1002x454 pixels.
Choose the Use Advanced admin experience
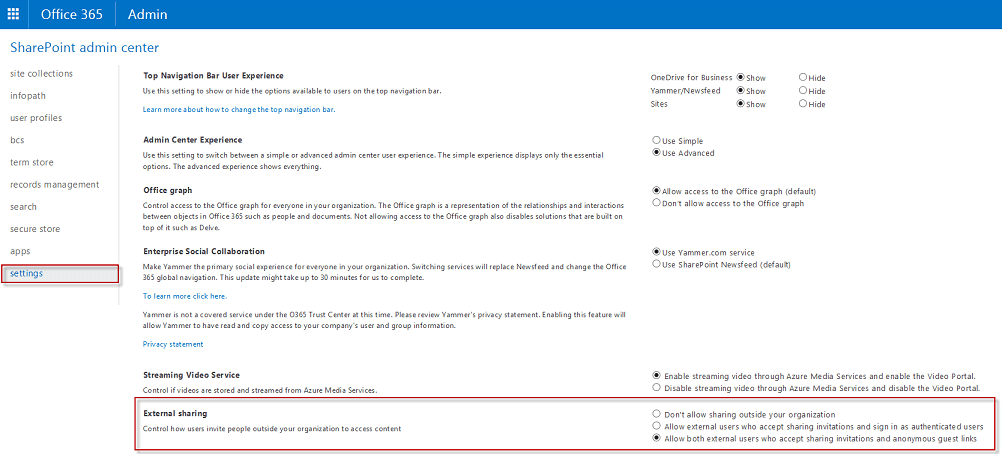point(656,153)
